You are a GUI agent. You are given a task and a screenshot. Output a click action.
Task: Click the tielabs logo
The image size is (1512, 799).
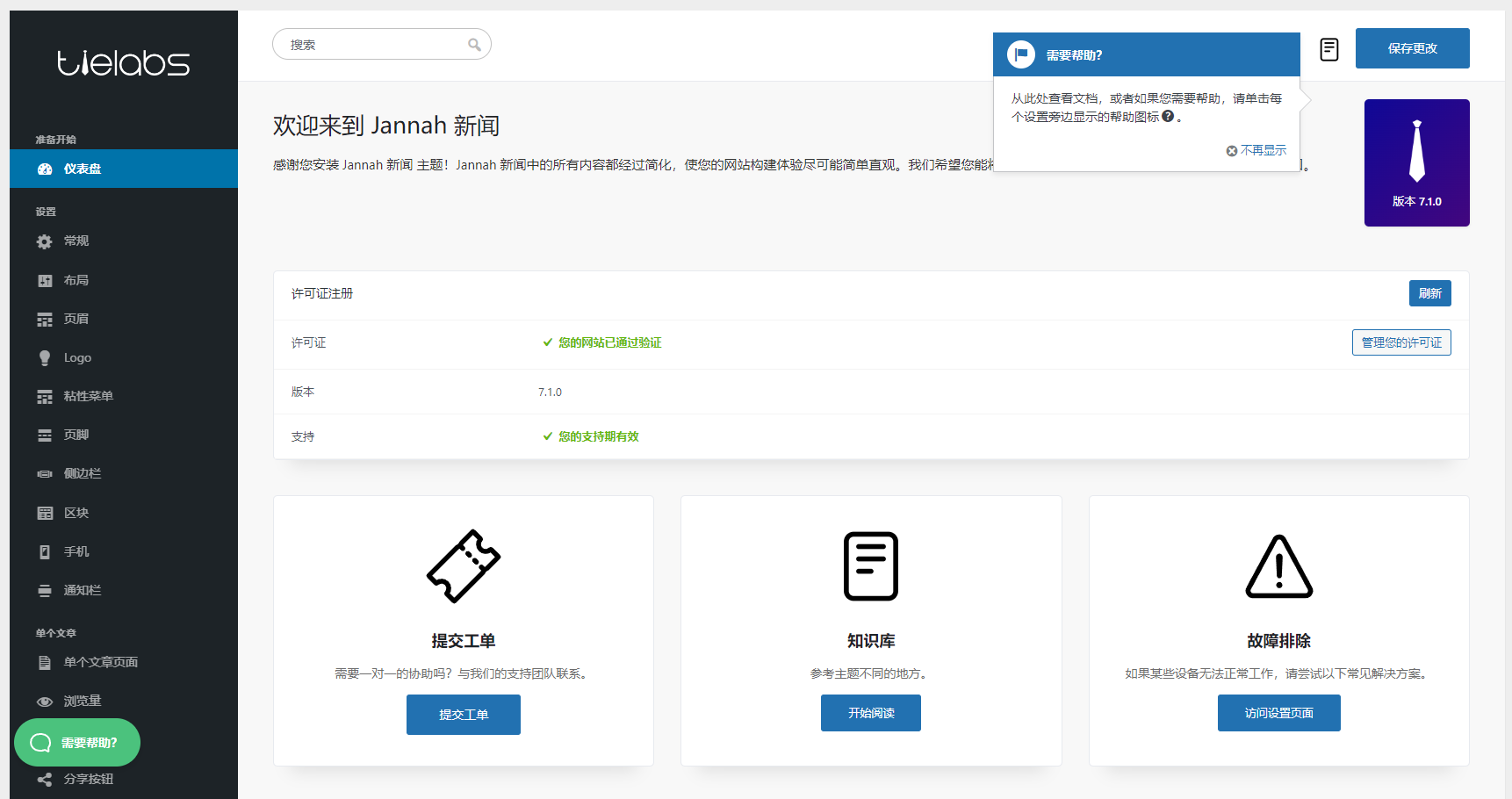click(x=124, y=62)
